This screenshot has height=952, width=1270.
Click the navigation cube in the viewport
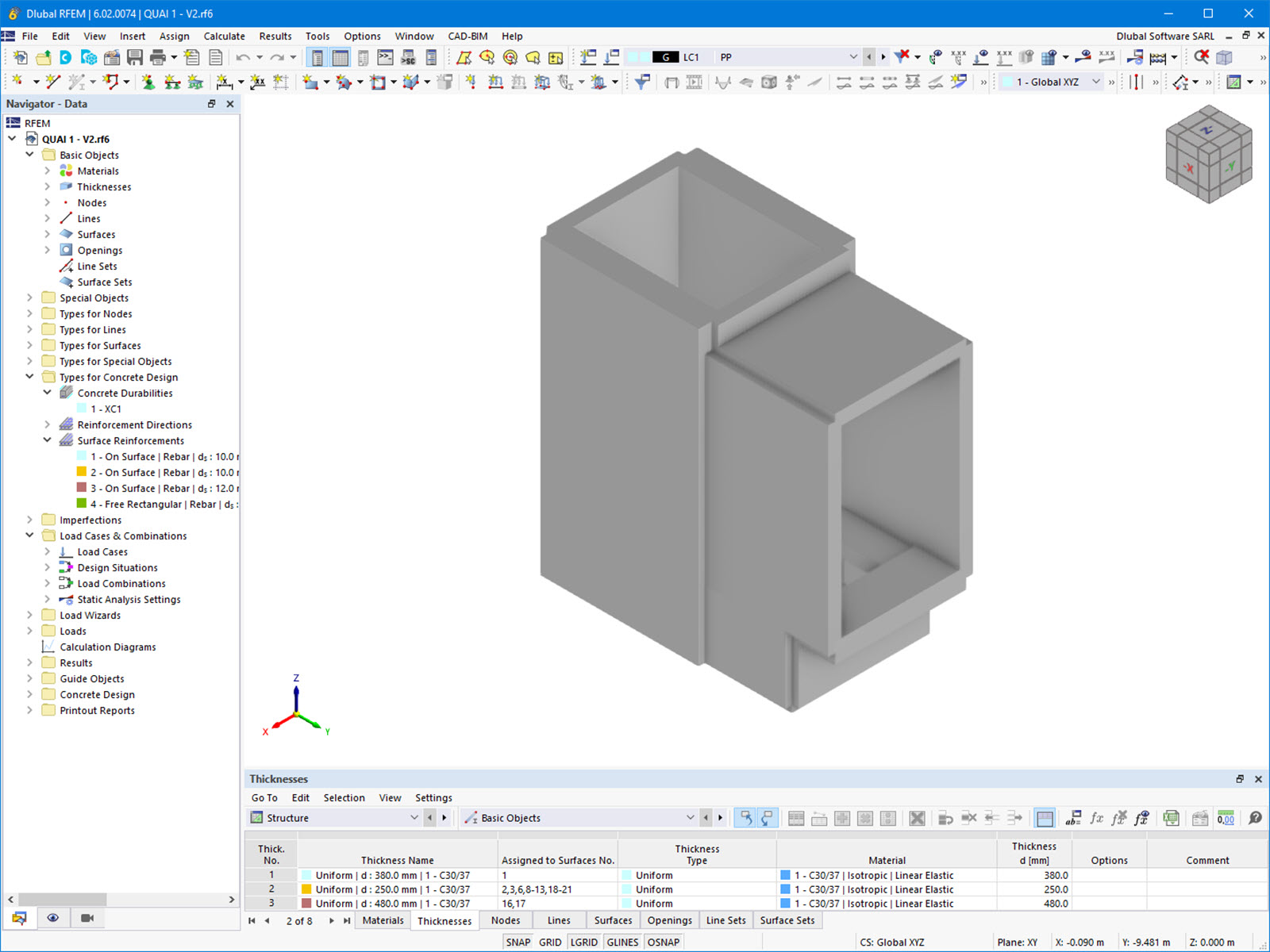pyautogui.click(x=1208, y=159)
